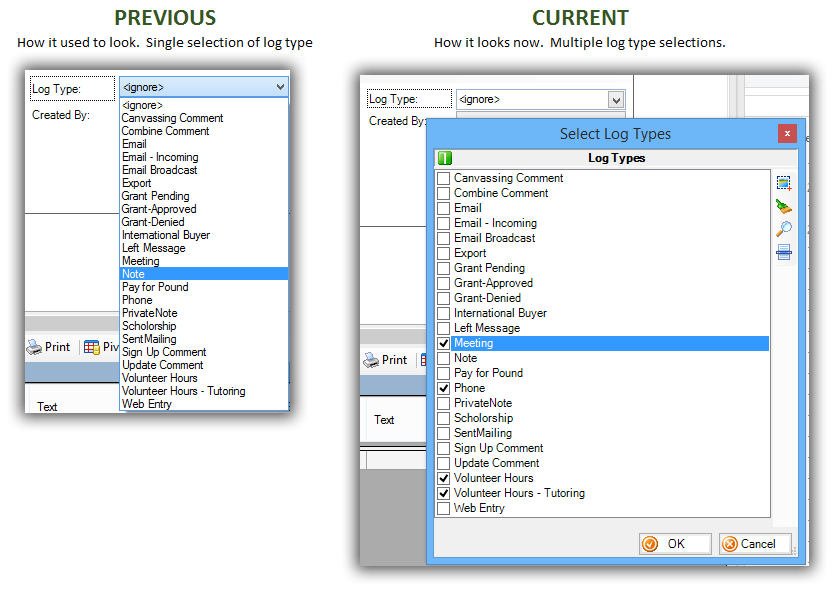838x598 pixels.
Task: Click the green icon in the Log Types header
Action: pos(445,158)
